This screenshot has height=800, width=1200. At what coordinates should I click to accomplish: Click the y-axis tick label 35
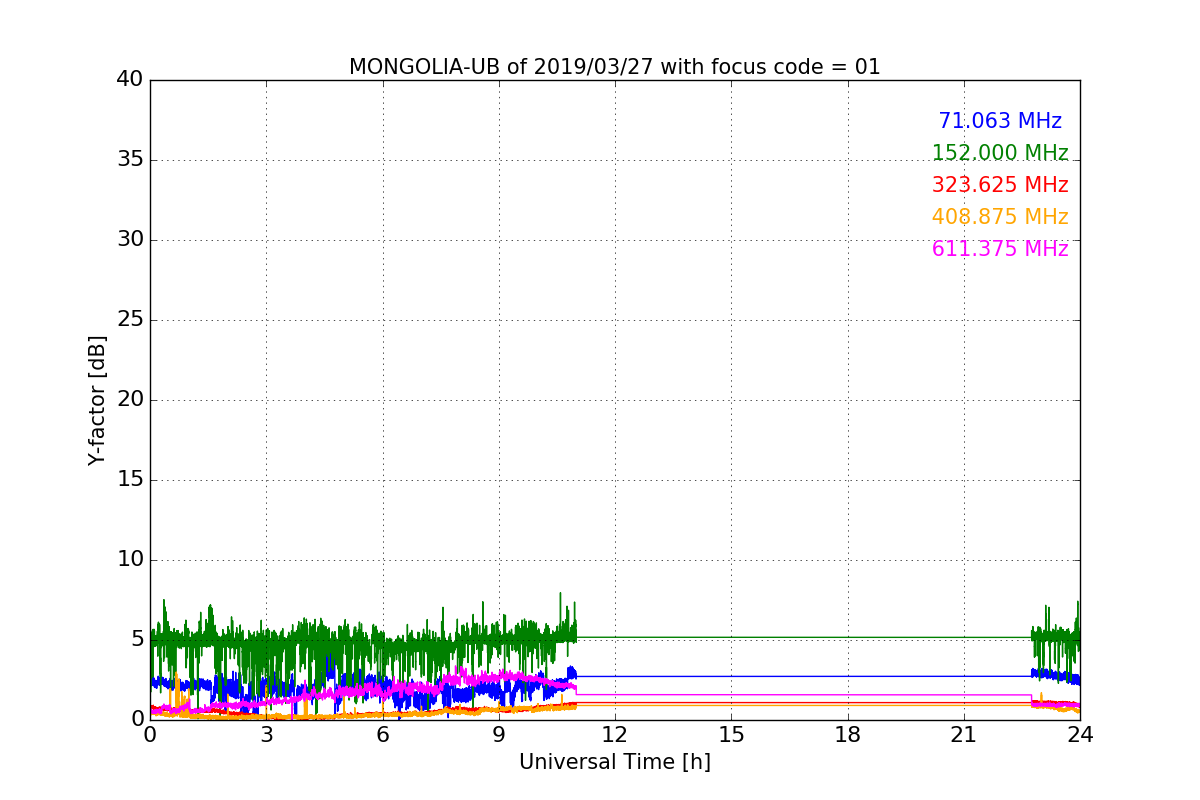[130, 159]
